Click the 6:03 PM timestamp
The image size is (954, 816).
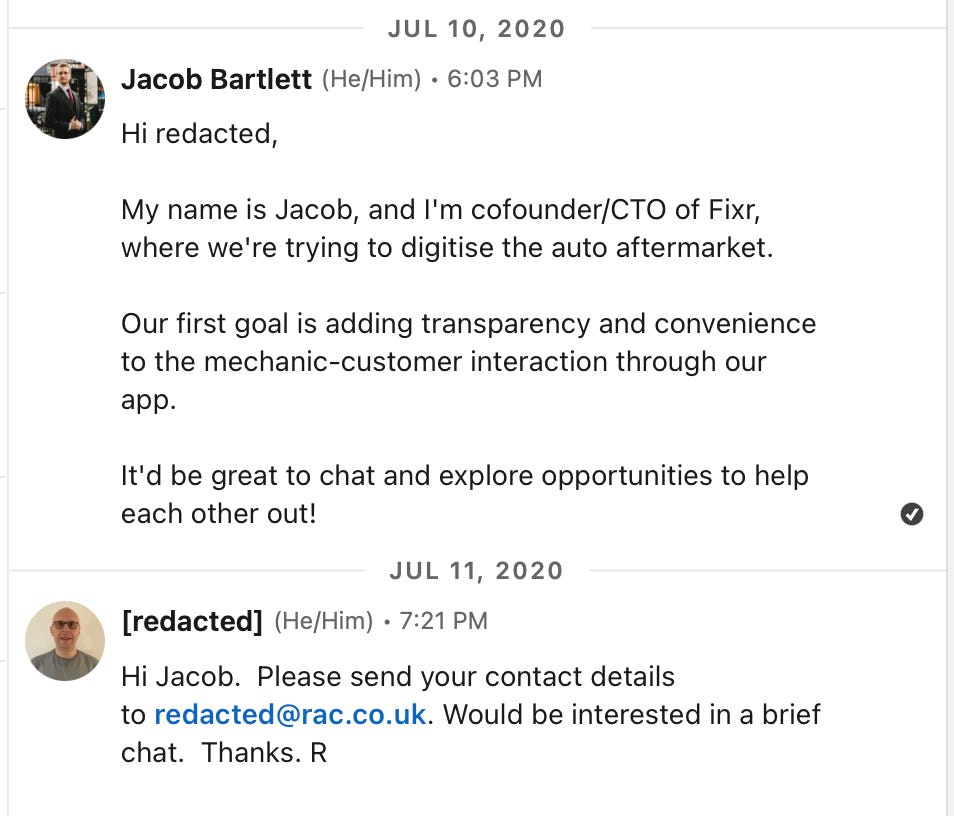[x=494, y=80]
